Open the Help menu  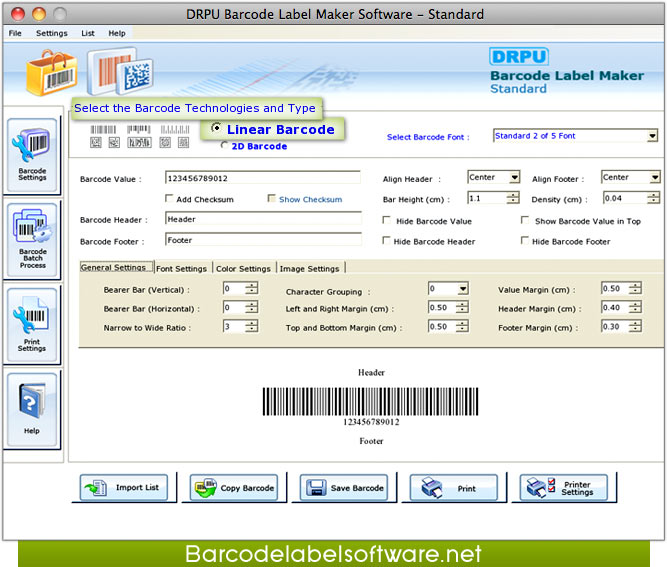coord(117,33)
